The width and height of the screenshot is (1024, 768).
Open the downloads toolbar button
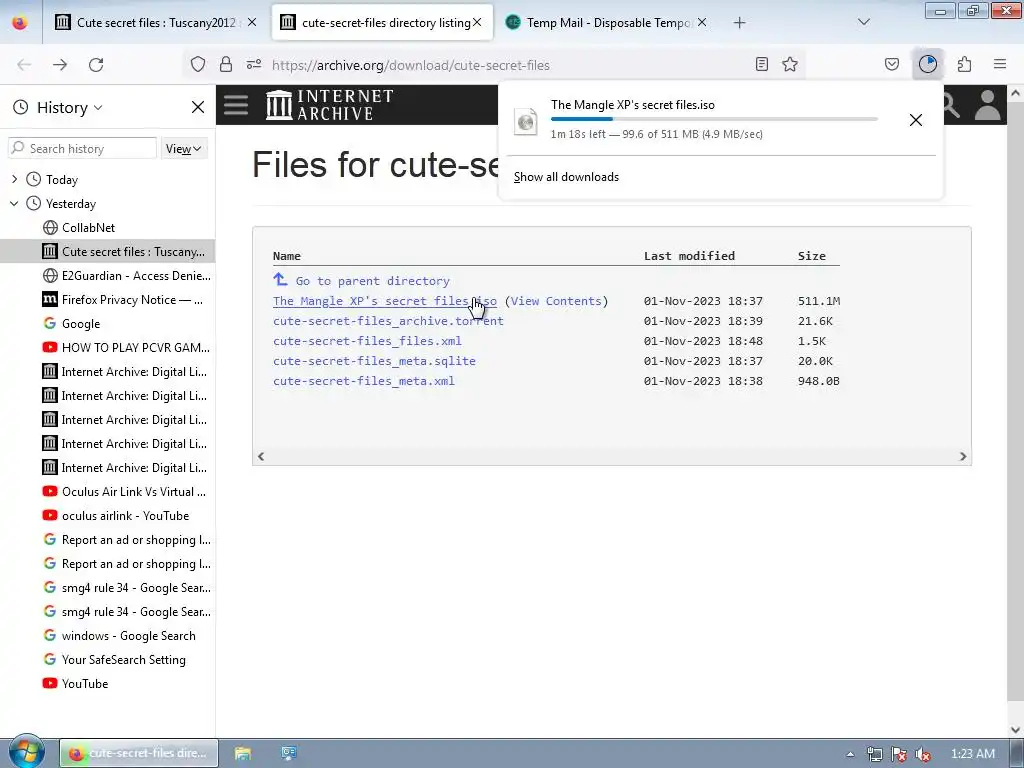[928, 64]
